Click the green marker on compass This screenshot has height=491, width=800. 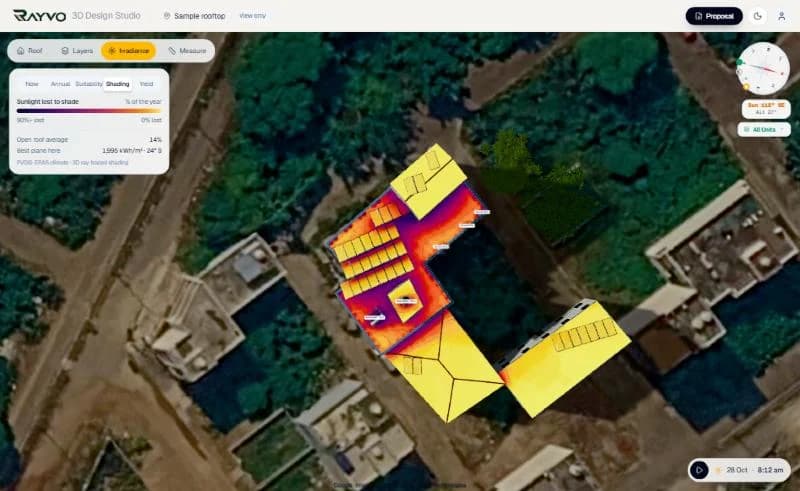(x=740, y=62)
